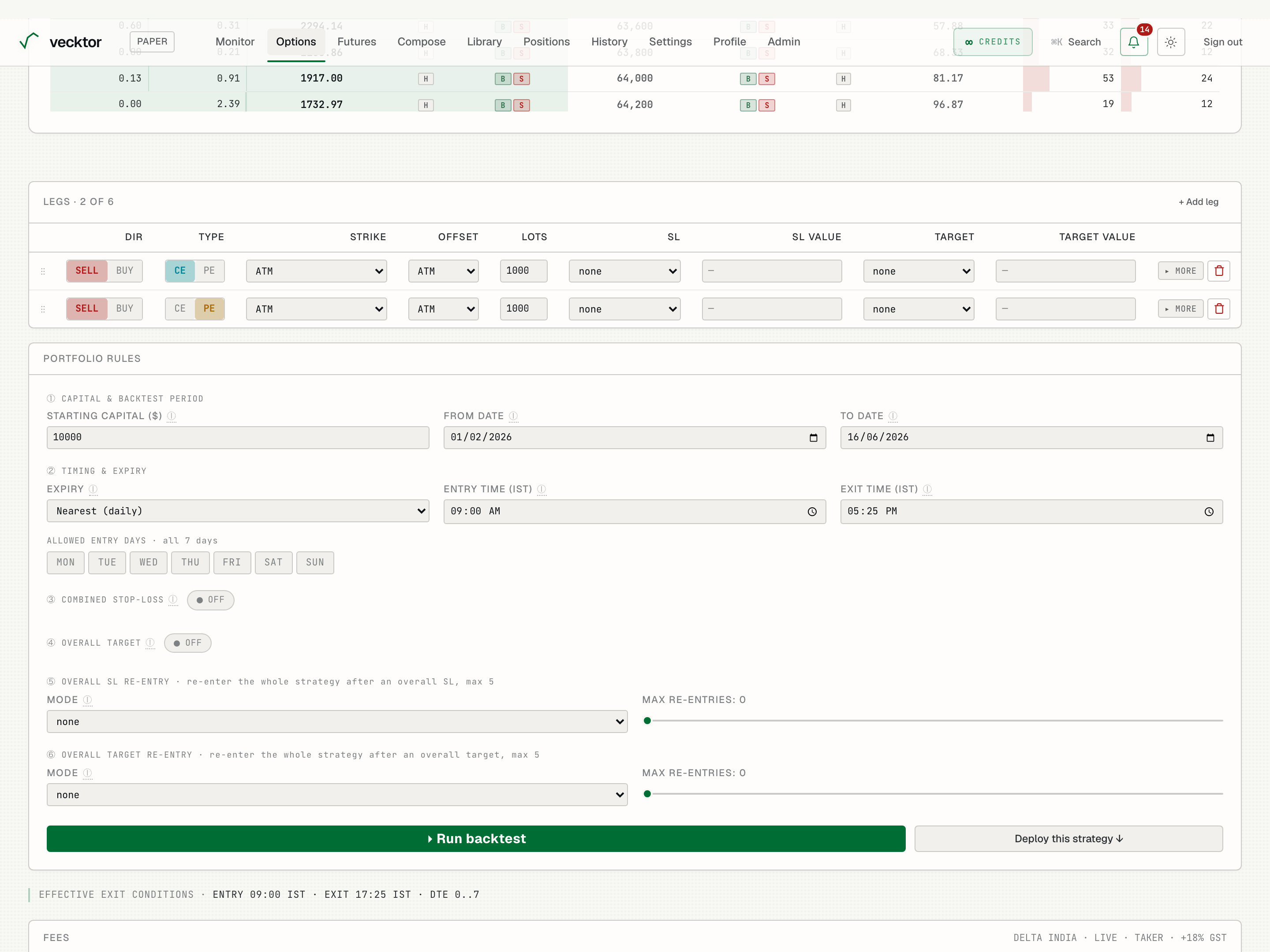Toggle SUN in allowed entry days
This screenshot has width=1270, height=952.
click(315, 563)
